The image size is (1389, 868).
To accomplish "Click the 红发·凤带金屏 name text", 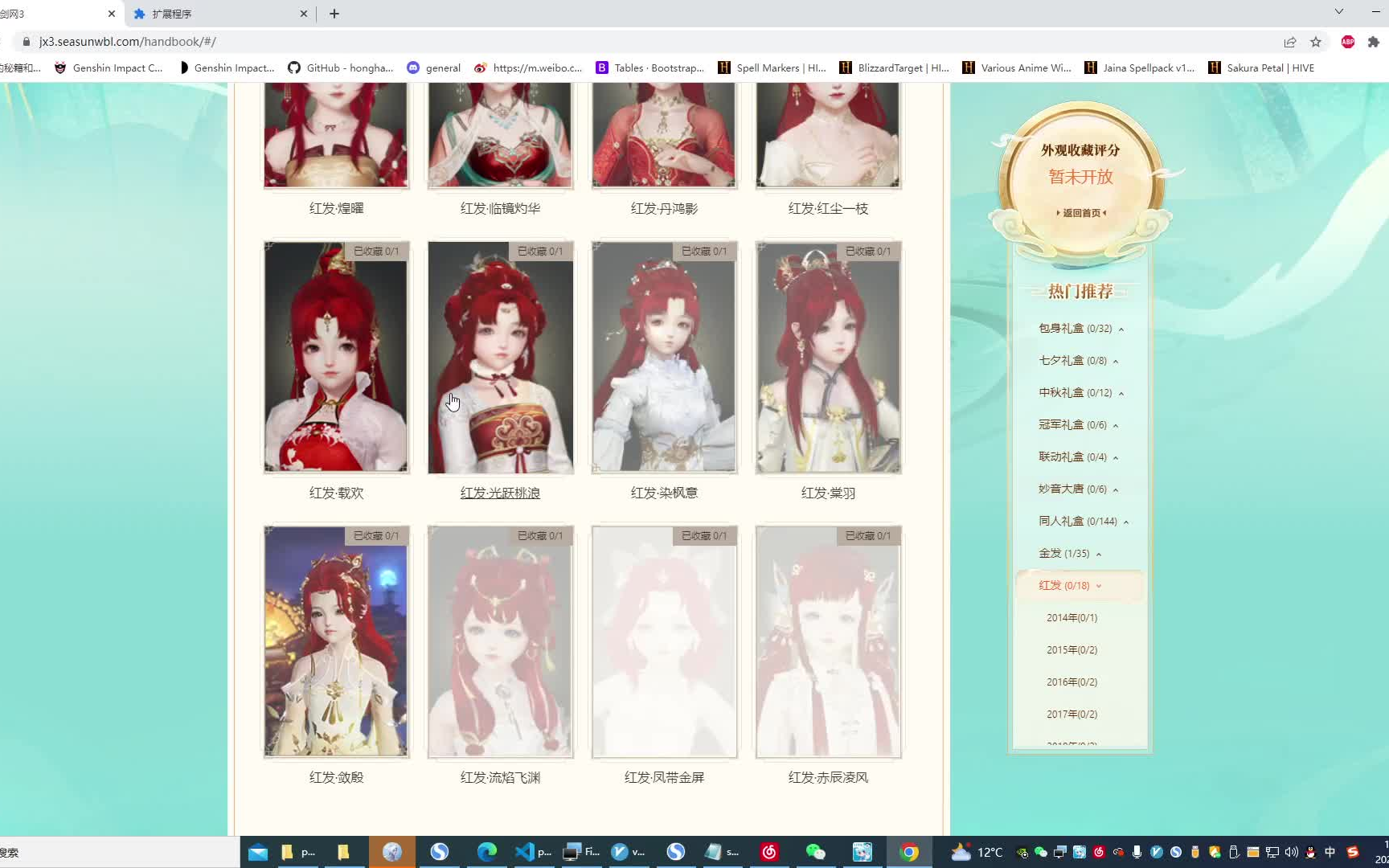I will coord(664,778).
